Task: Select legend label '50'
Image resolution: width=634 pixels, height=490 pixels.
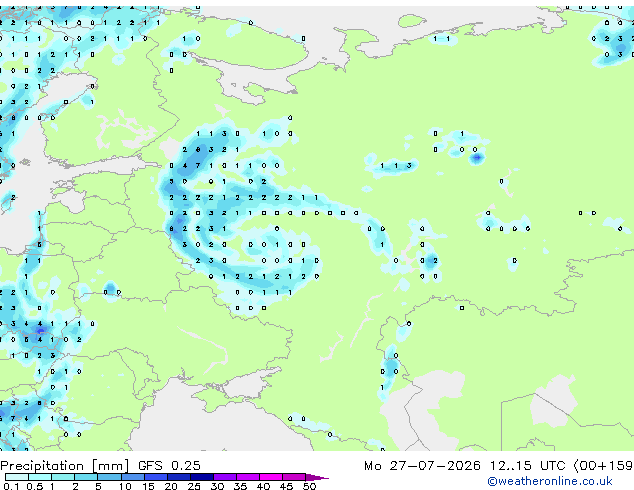Action: coord(310,486)
